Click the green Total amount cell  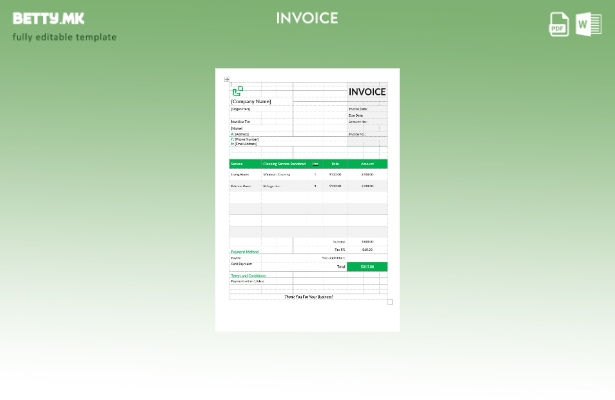click(x=367, y=267)
